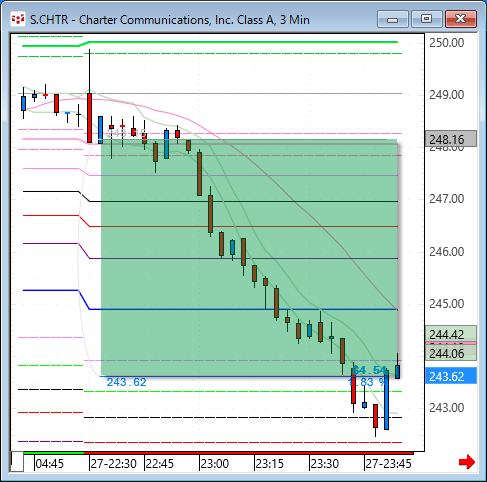Click the 23:00 time axis label
This screenshot has height=482, width=487.
click(215, 463)
